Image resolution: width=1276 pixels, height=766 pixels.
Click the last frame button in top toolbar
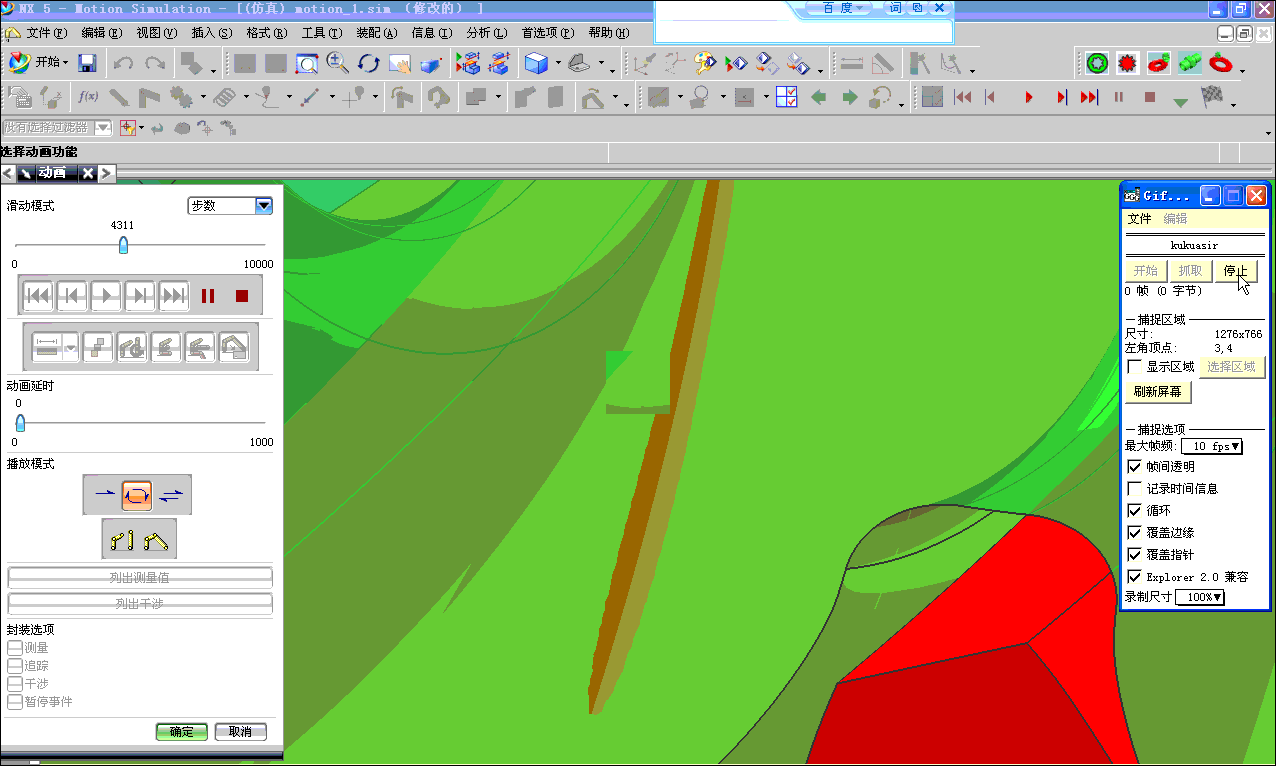(x=1090, y=97)
